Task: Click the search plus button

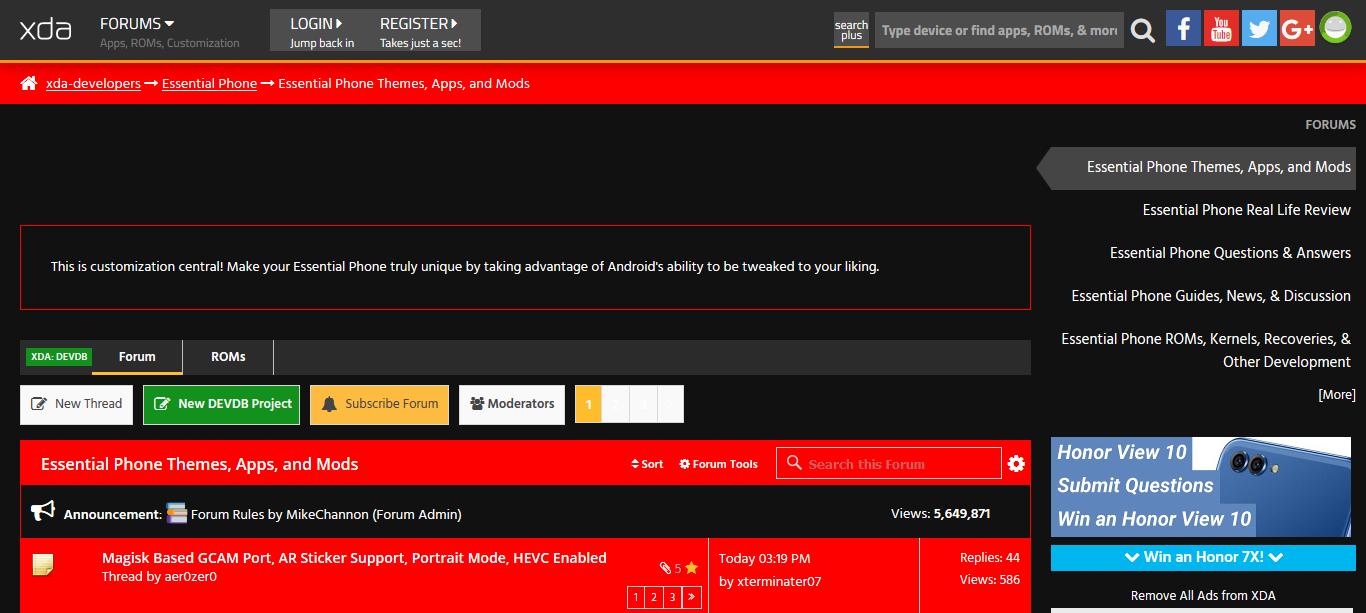Action: click(x=851, y=30)
